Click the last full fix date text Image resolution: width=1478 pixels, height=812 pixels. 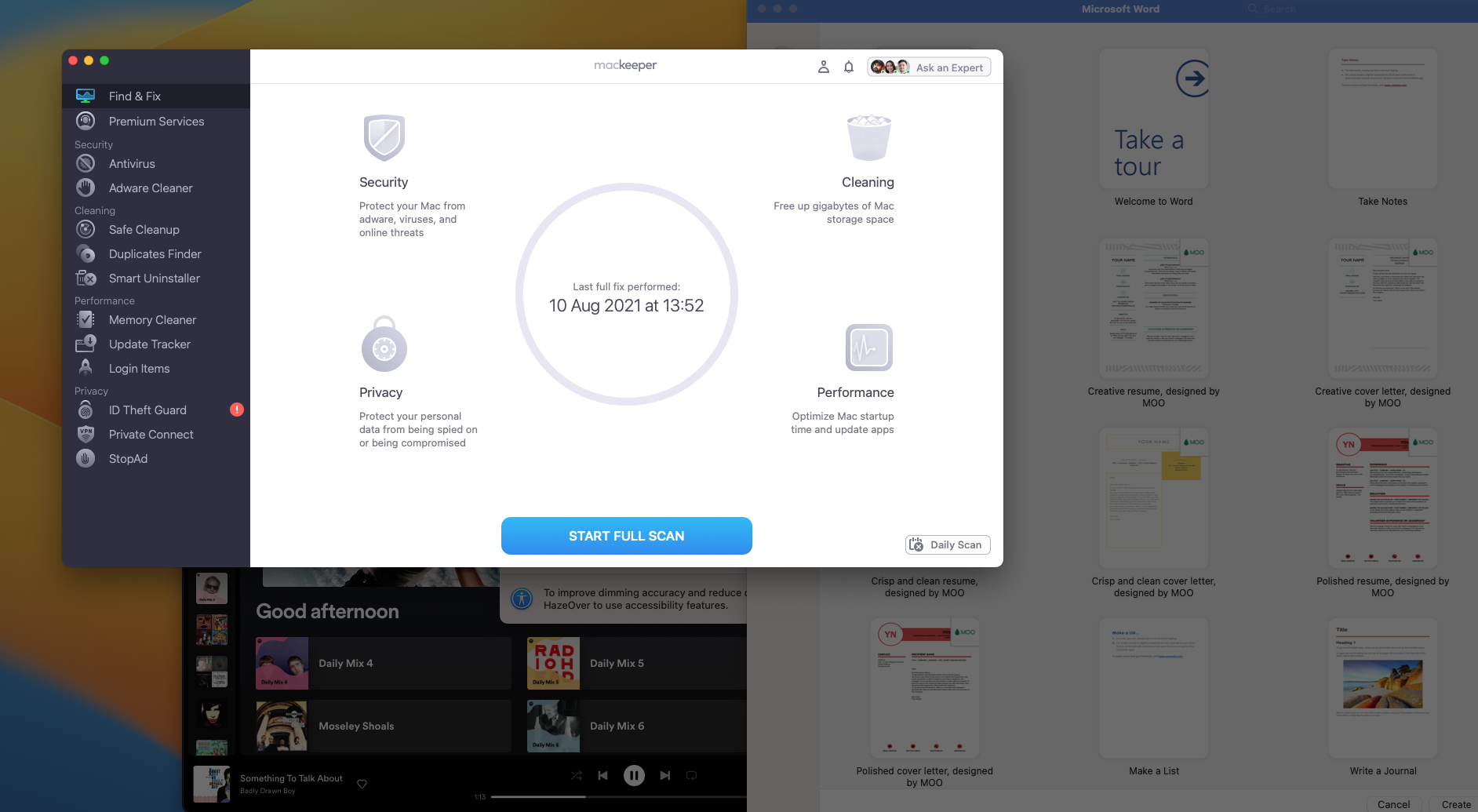tap(626, 305)
